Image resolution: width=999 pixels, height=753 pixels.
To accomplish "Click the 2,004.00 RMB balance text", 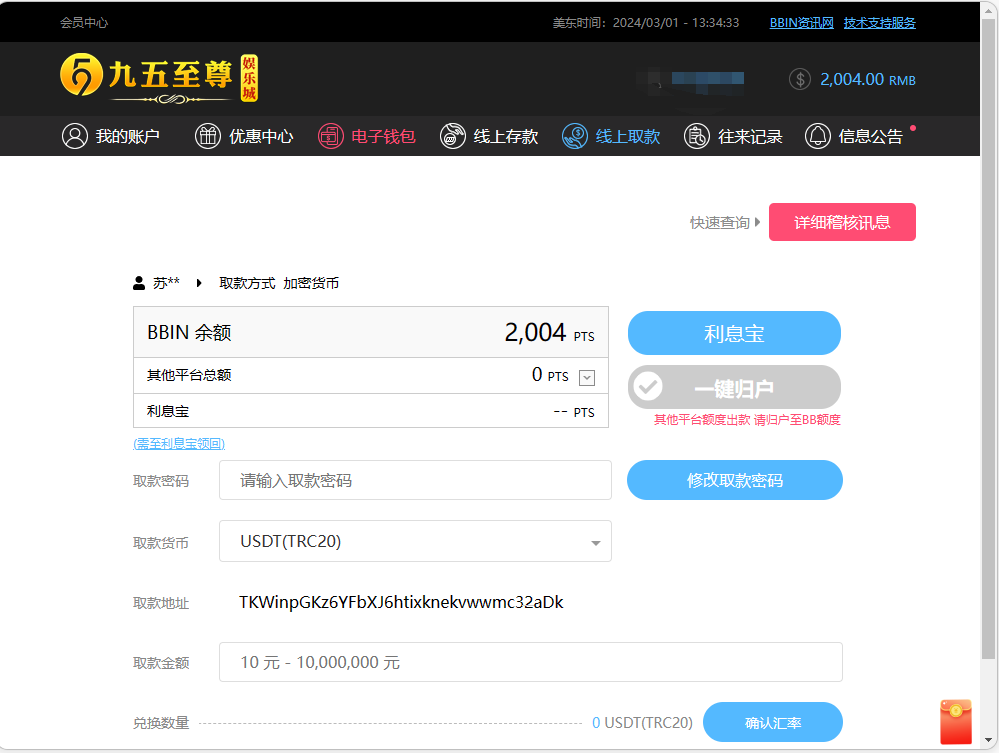I will click(x=868, y=80).
